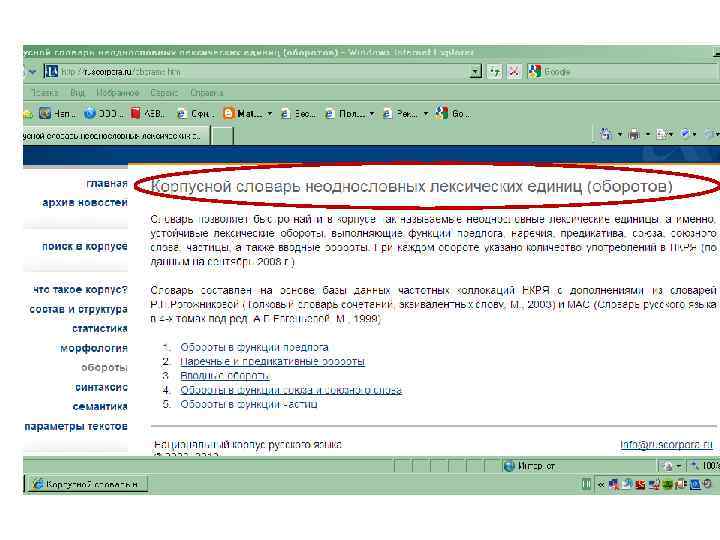Click the Print icon in the command bar
This screenshot has width=720, height=540.
(x=634, y=135)
